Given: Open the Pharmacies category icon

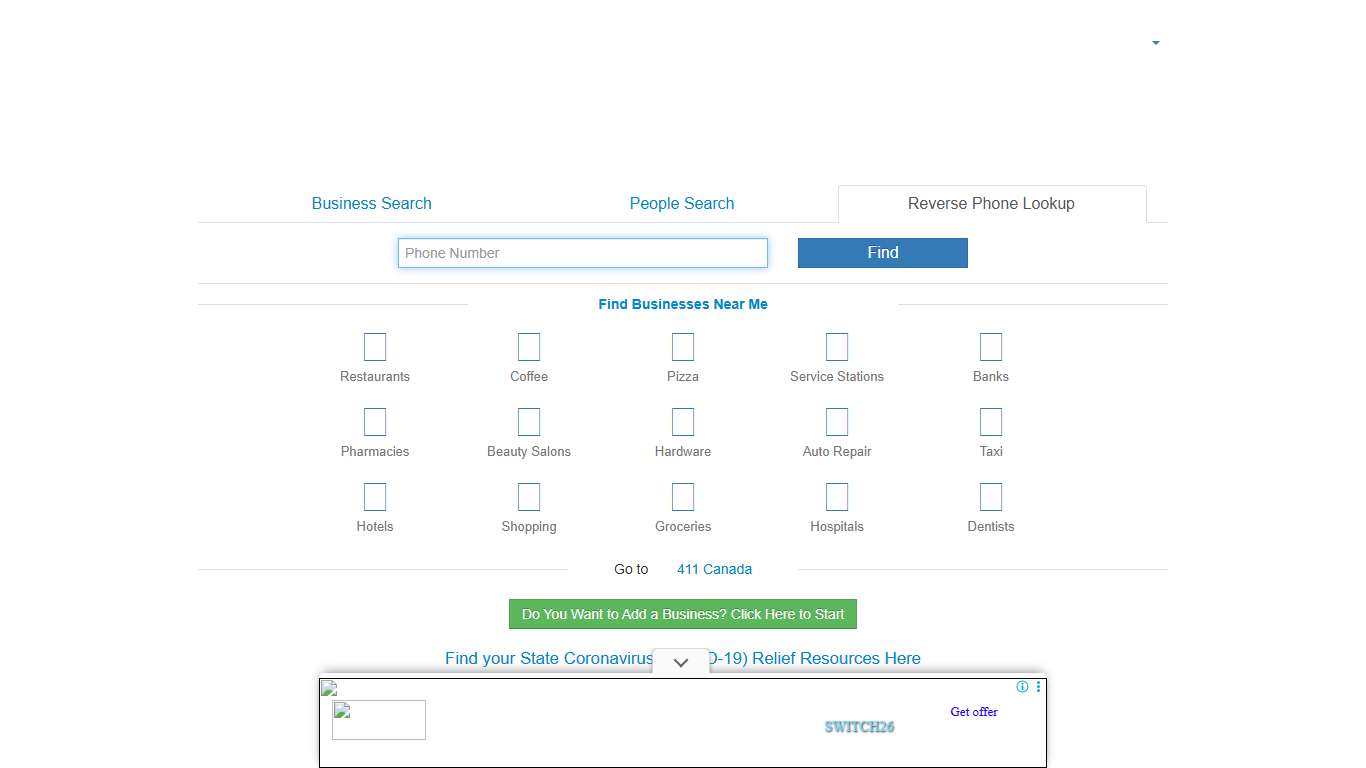Looking at the screenshot, I should (375, 422).
